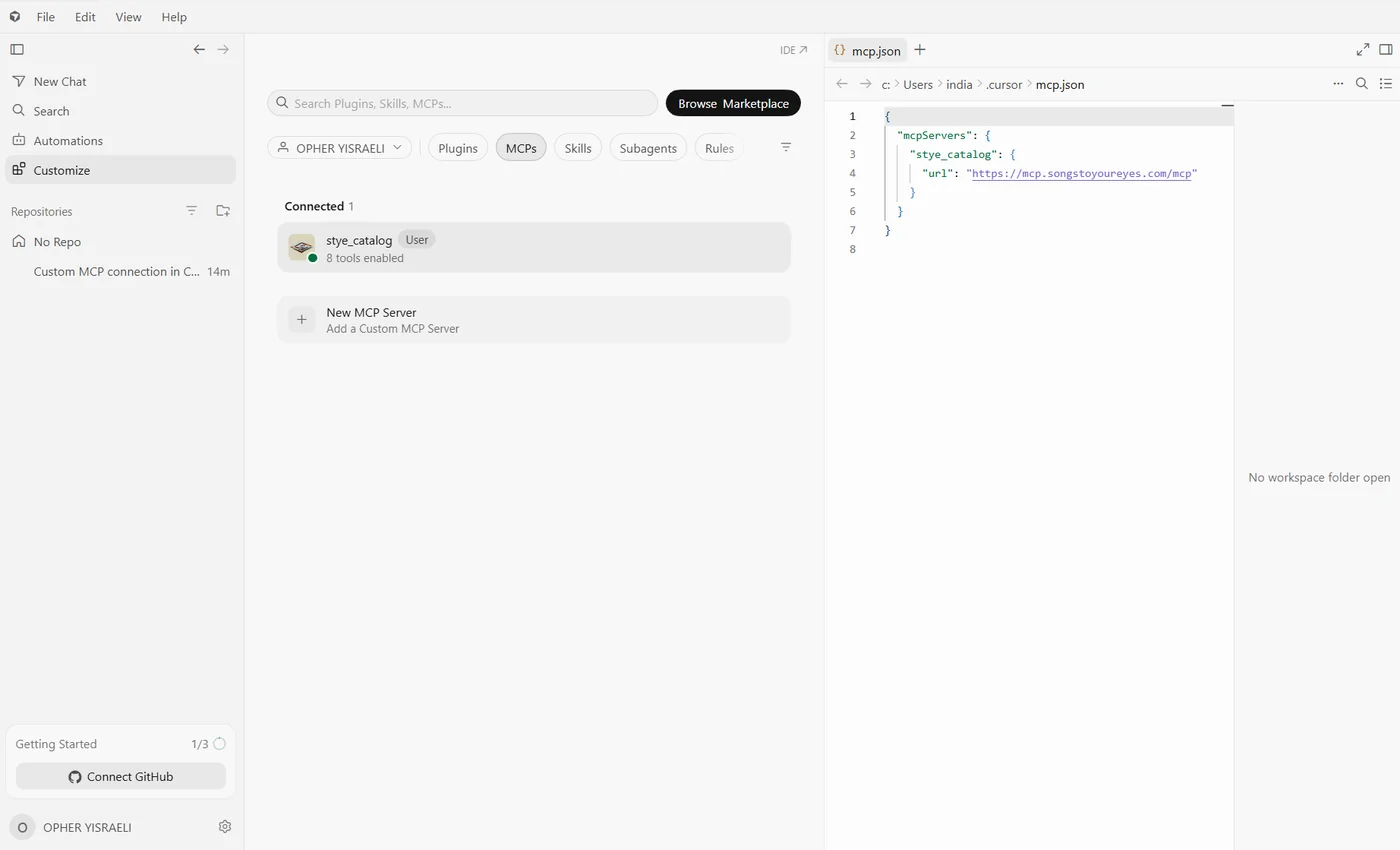Click Browse Marketplace button

[733, 103]
